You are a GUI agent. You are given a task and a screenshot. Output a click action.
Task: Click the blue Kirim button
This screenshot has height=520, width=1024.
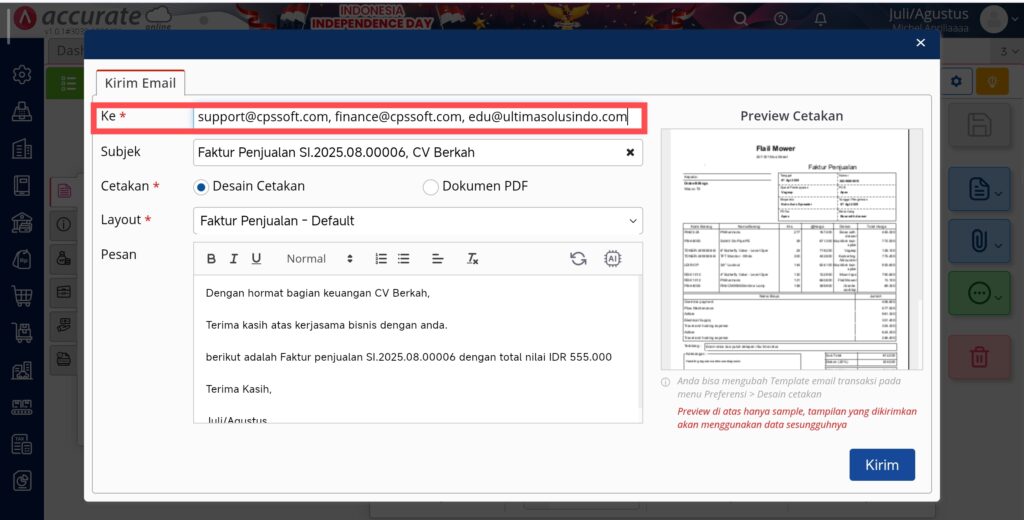[882, 464]
